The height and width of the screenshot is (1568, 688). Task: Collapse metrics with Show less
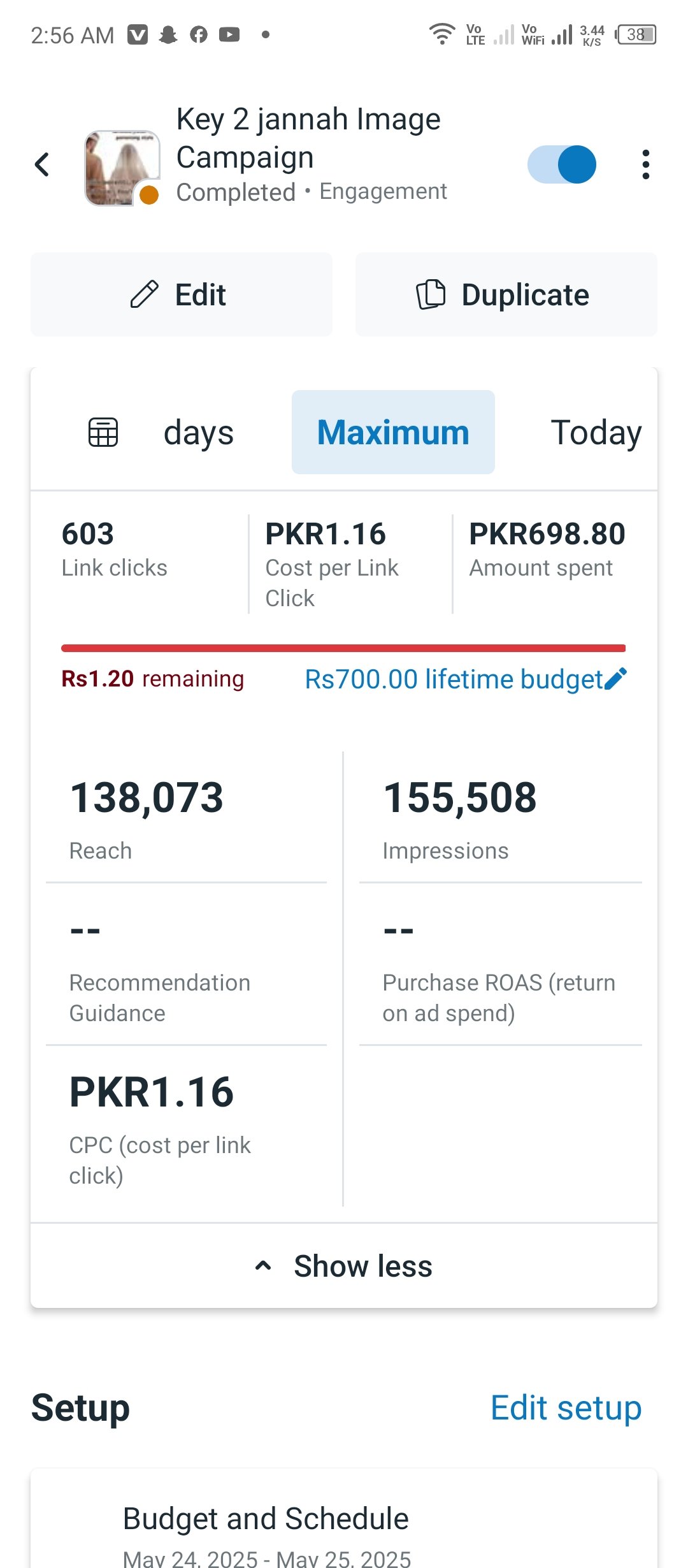(x=344, y=1266)
